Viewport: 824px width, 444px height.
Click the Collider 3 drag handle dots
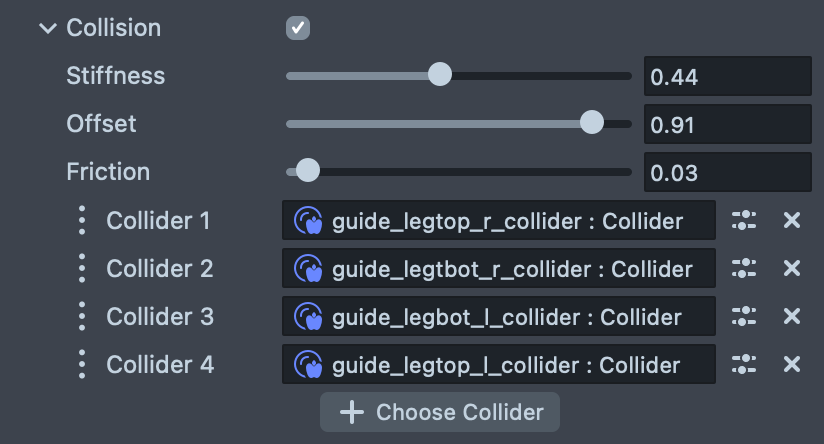pos(82,316)
